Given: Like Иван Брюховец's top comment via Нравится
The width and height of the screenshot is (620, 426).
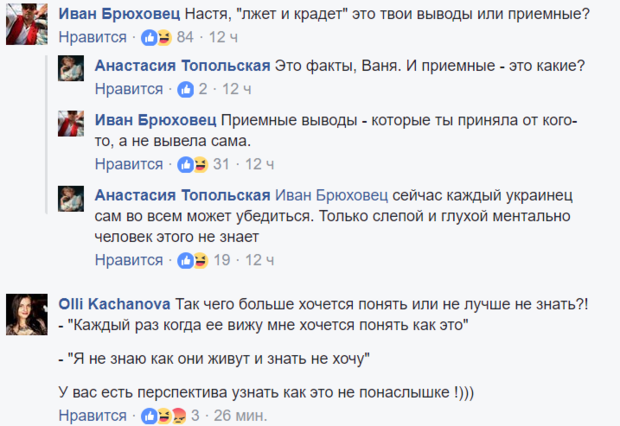Looking at the screenshot, I should [x=92, y=38].
